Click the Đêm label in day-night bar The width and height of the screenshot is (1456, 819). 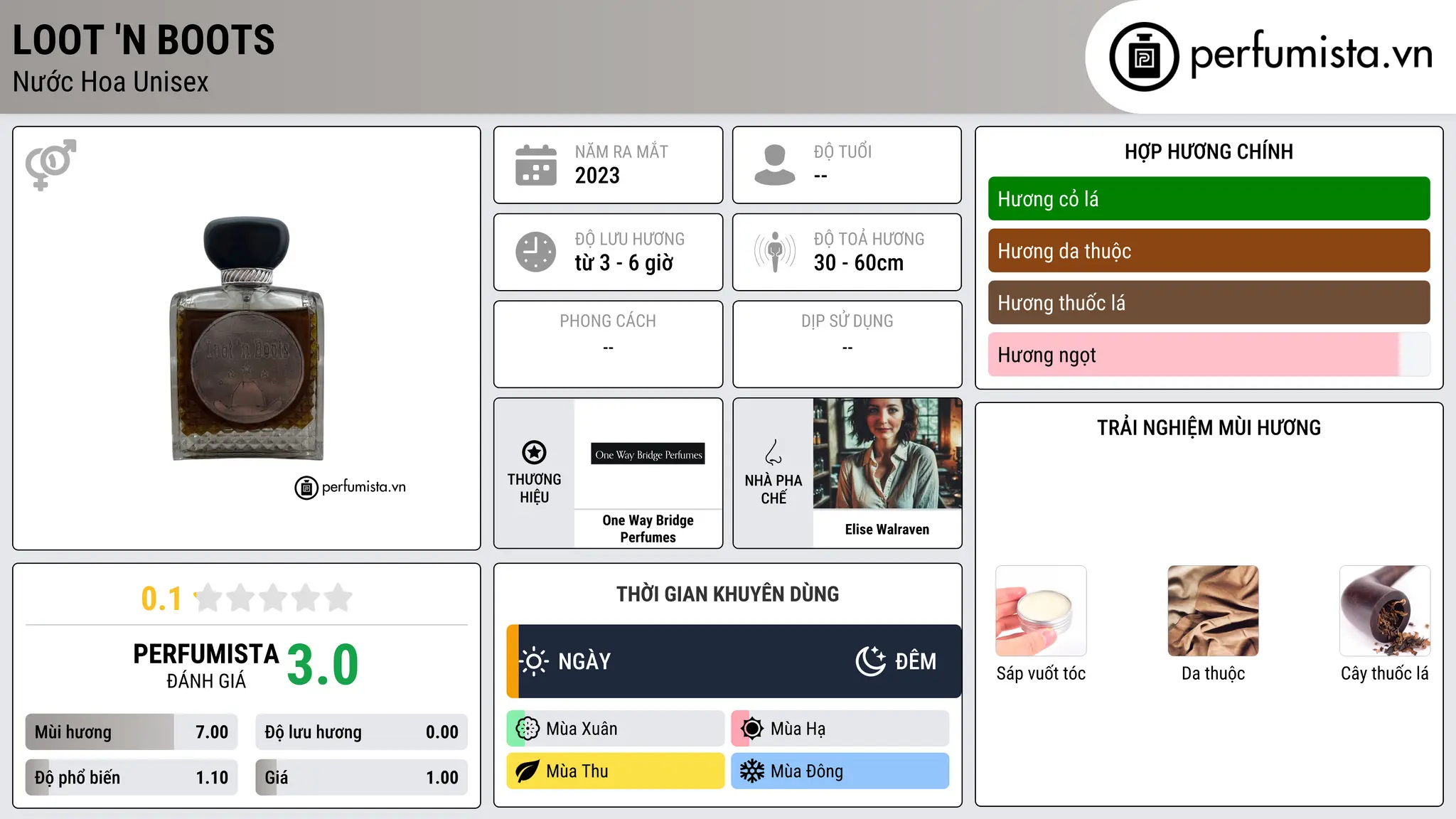coord(916,661)
